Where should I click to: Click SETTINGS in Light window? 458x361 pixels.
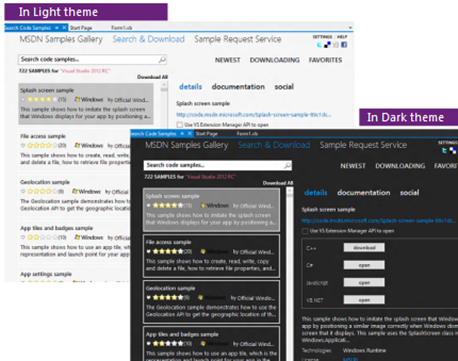322,37
